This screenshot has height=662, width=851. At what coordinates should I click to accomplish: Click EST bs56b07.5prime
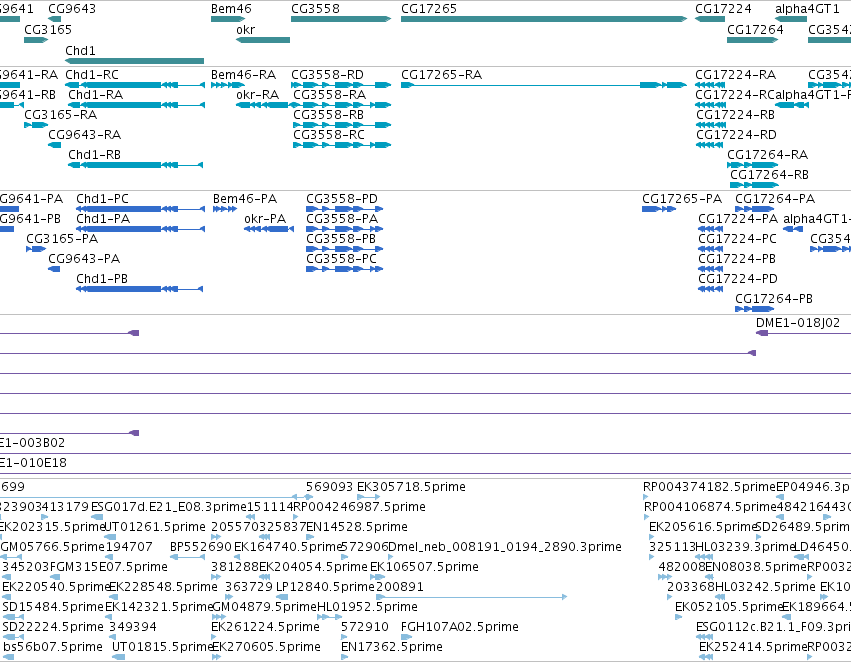point(53,647)
